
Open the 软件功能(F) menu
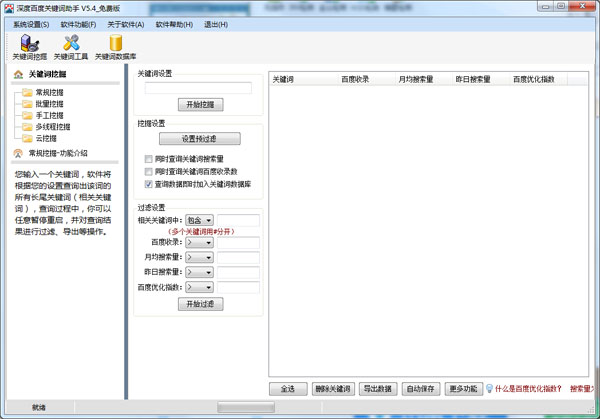pos(78,24)
